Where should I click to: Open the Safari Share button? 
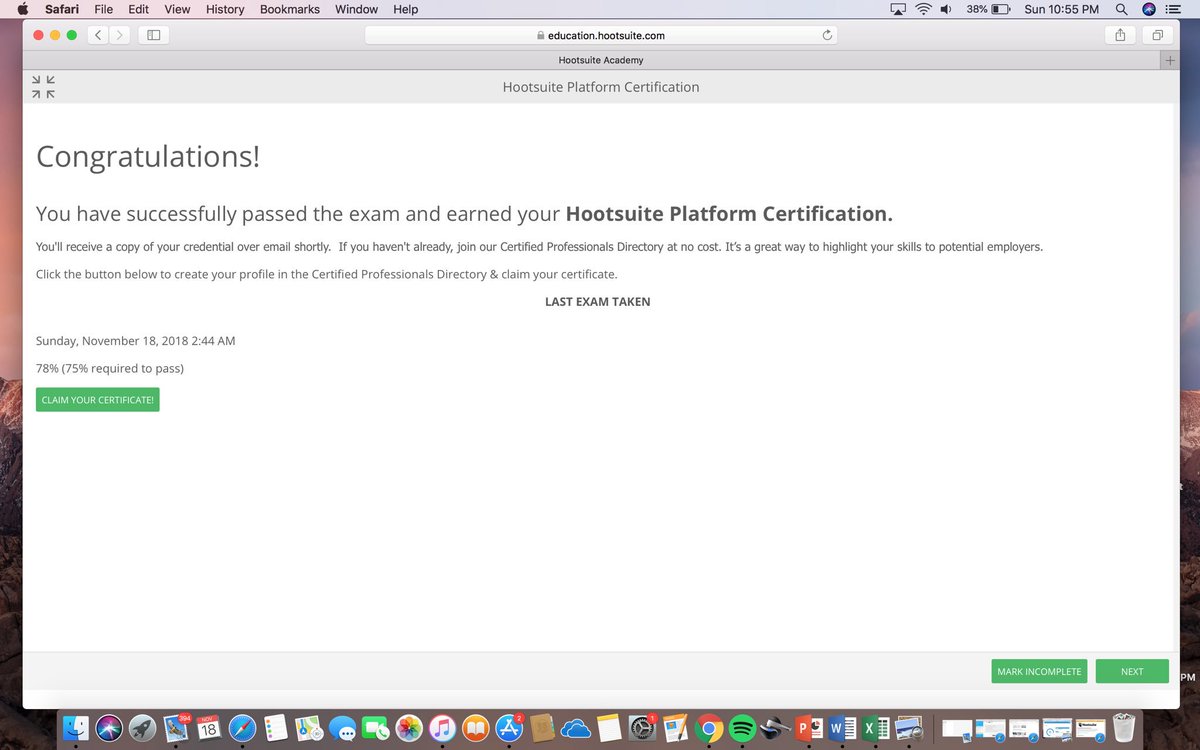coord(1120,35)
